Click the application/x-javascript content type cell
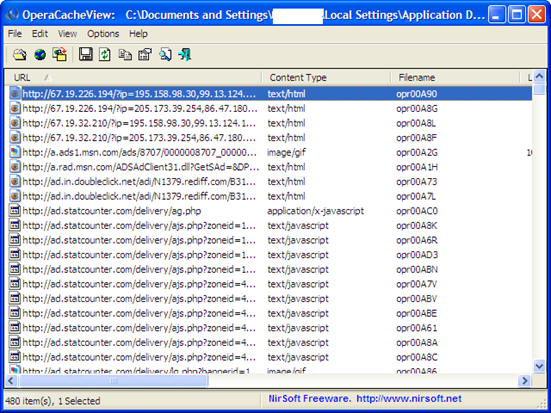 [x=316, y=211]
